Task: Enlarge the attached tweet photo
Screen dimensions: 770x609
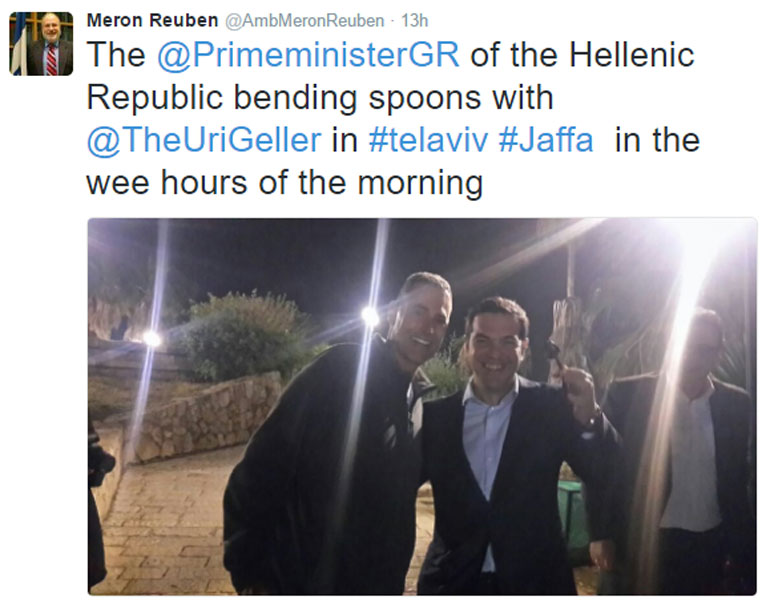Action: [x=422, y=406]
